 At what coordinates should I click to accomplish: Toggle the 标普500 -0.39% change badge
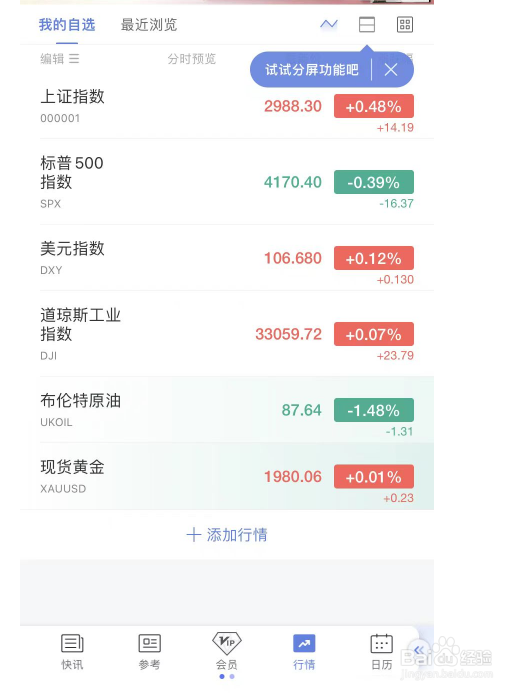point(374,182)
